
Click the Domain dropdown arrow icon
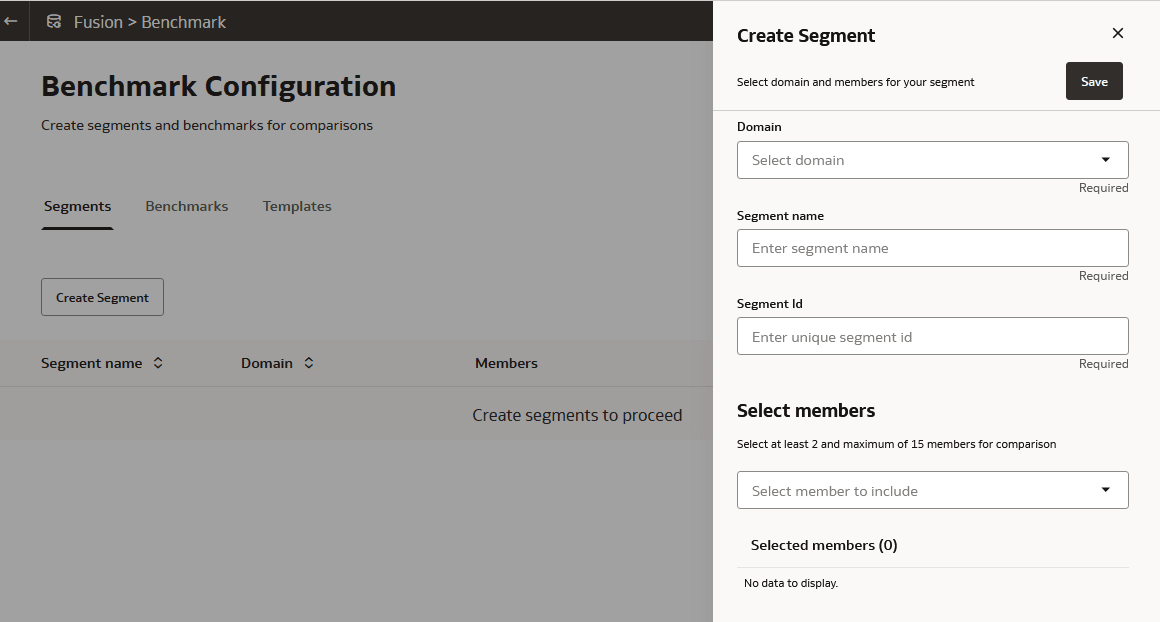tap(1105, 159)
